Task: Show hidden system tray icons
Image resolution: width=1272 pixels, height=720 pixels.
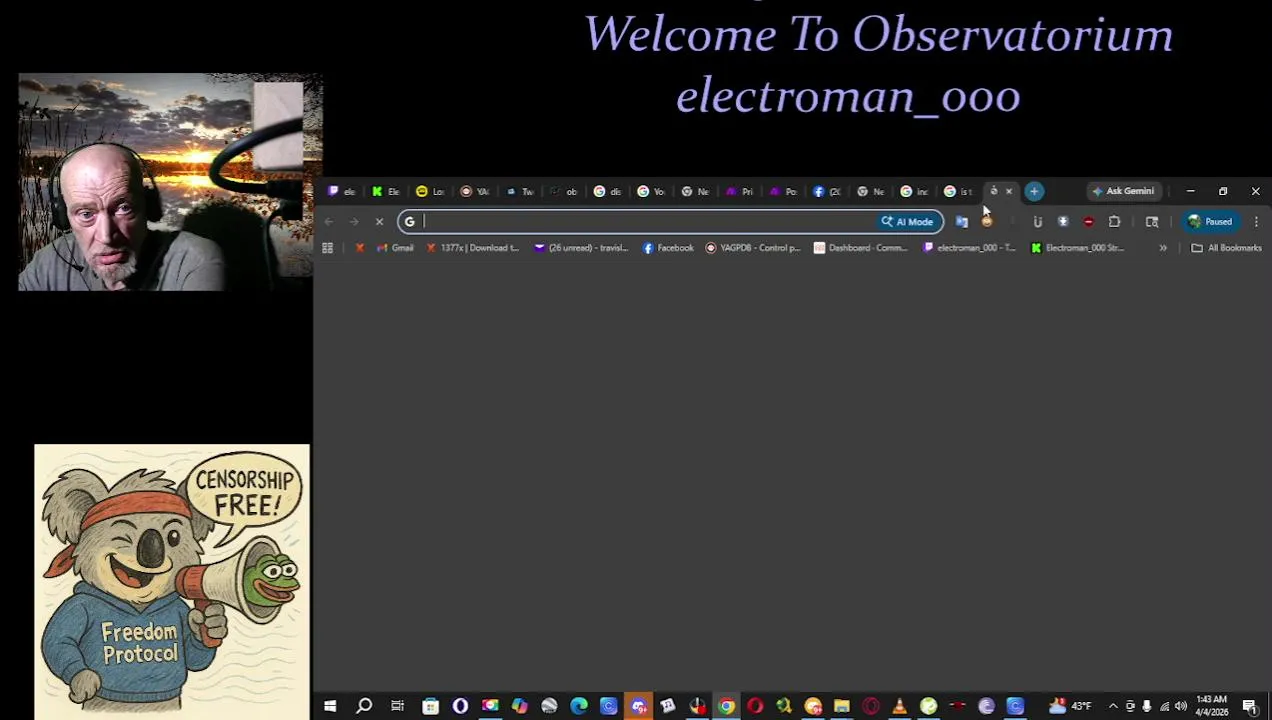Action: point(1113,707)
